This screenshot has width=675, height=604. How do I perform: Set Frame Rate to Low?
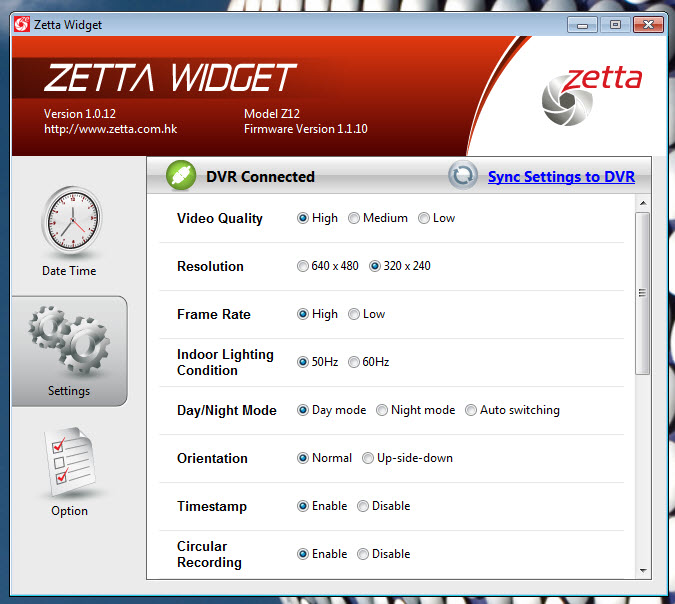pos(354,314)
